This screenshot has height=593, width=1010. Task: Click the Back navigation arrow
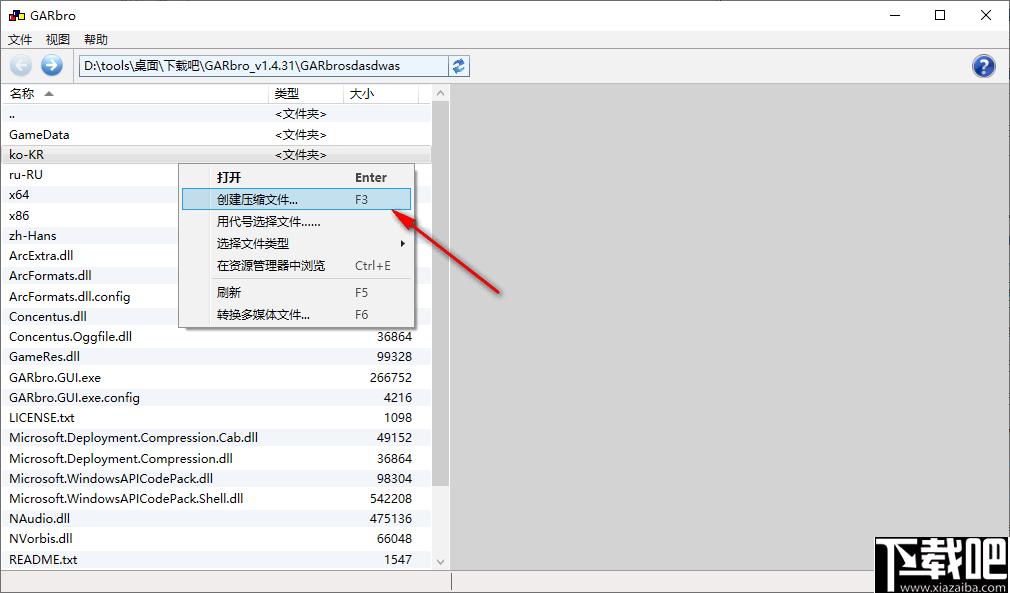pyautogui.click(x=21, y=65)
